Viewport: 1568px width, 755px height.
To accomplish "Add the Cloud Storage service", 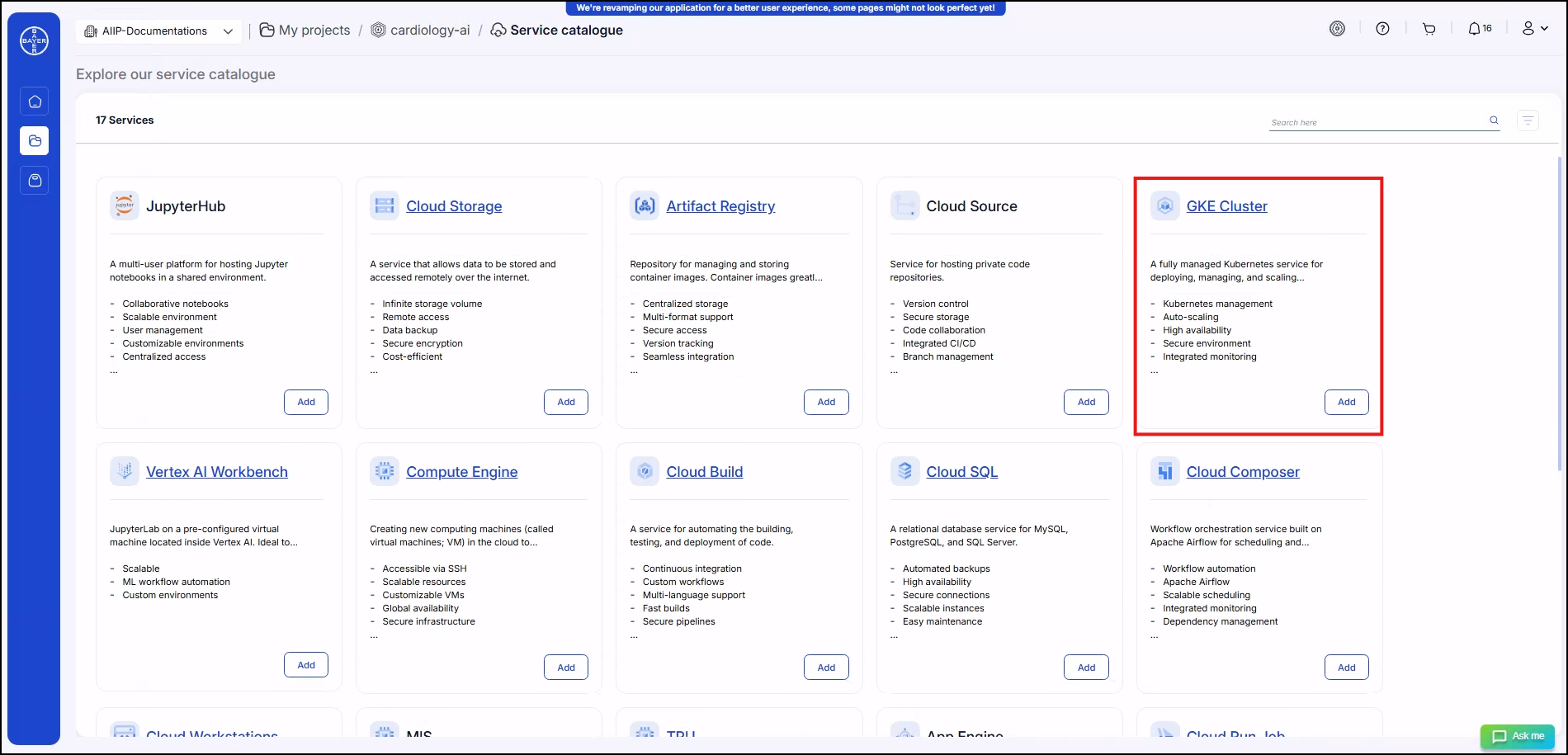I will 566,402.
